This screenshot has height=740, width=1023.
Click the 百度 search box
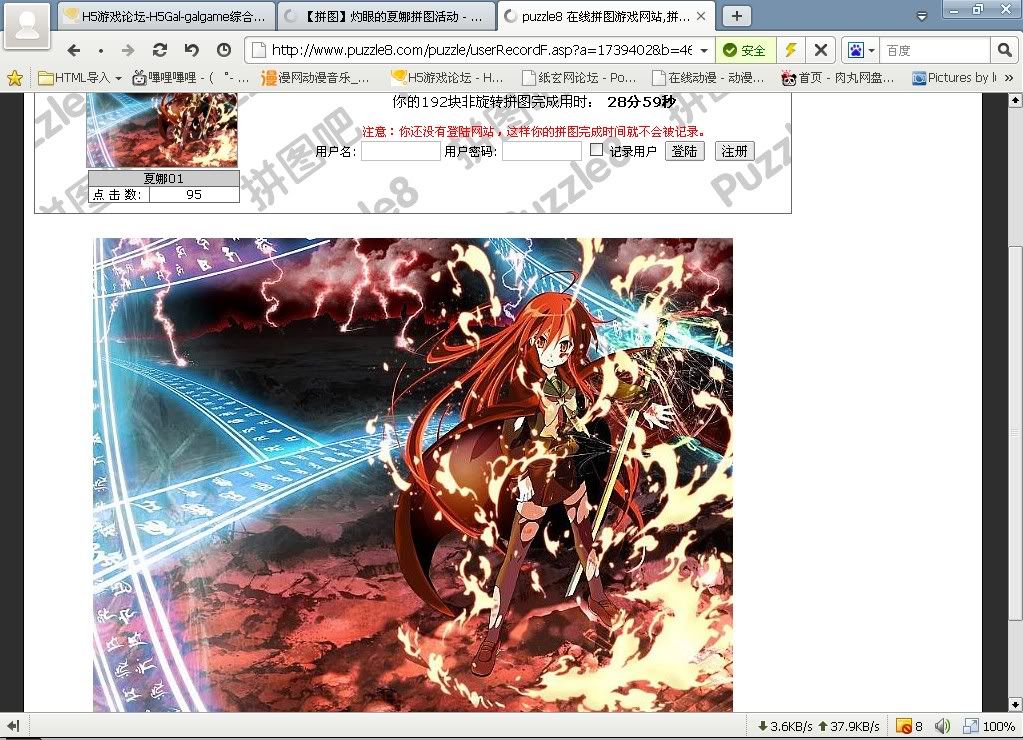[935, 50]
